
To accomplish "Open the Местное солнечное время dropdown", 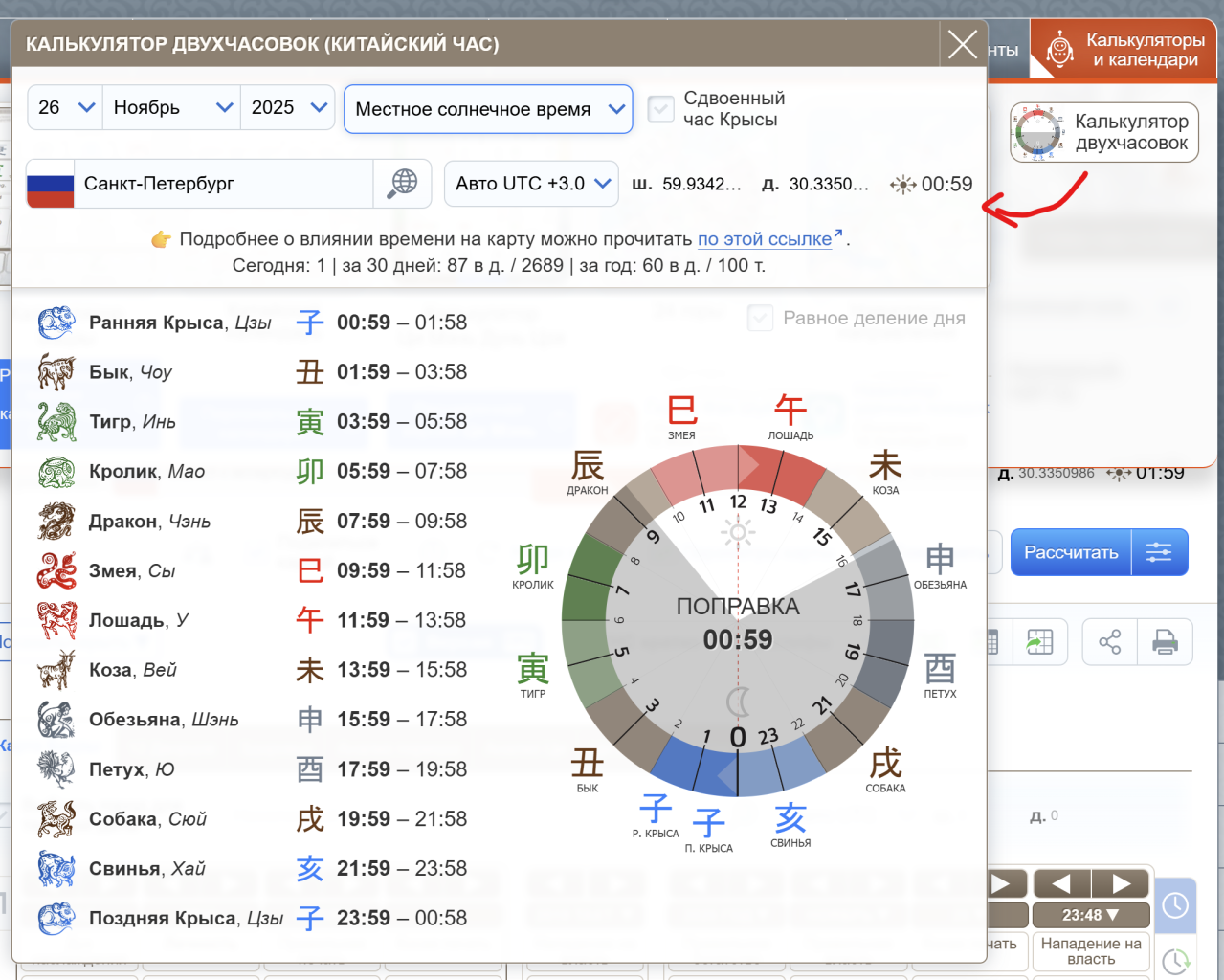I will click(488, 109).
